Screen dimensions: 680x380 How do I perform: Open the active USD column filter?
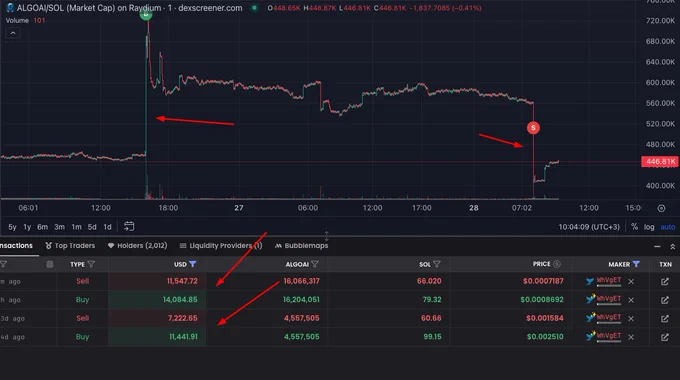click(193, 264)
